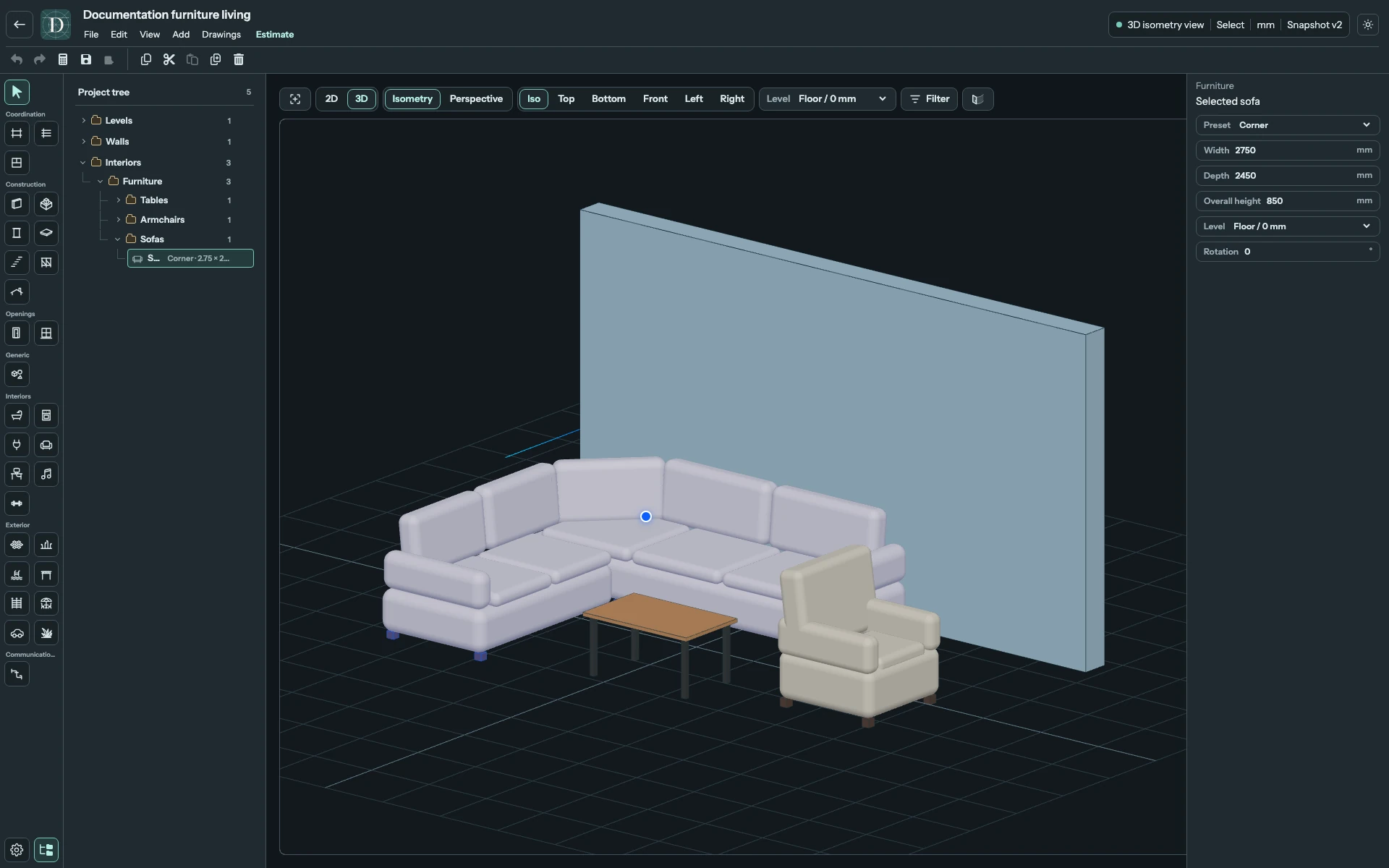Set view orientation to Front
This screenshot has height=868, width=1389.
655,99
